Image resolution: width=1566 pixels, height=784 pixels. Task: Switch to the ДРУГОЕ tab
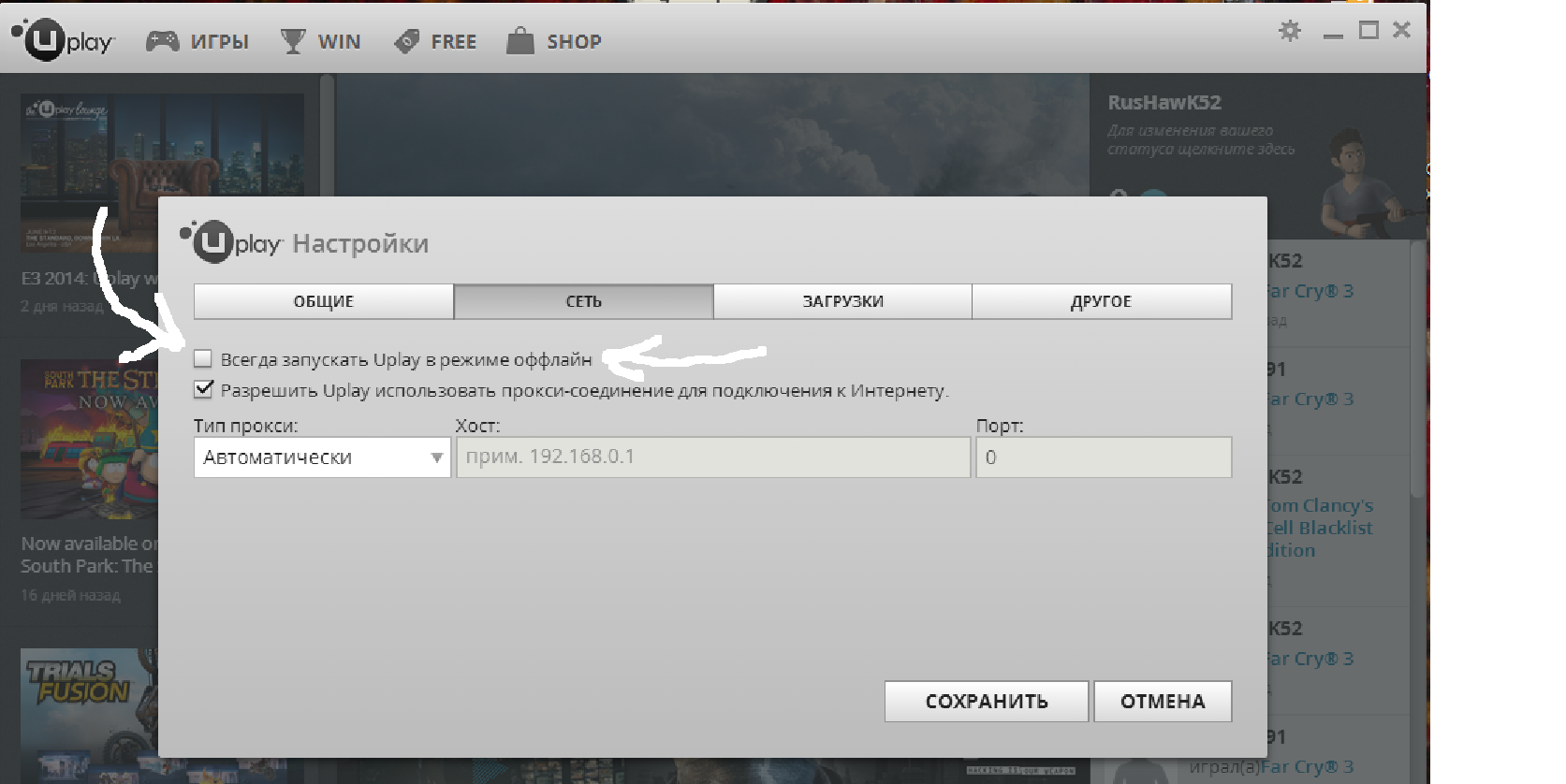click(x=1102, y=301)
